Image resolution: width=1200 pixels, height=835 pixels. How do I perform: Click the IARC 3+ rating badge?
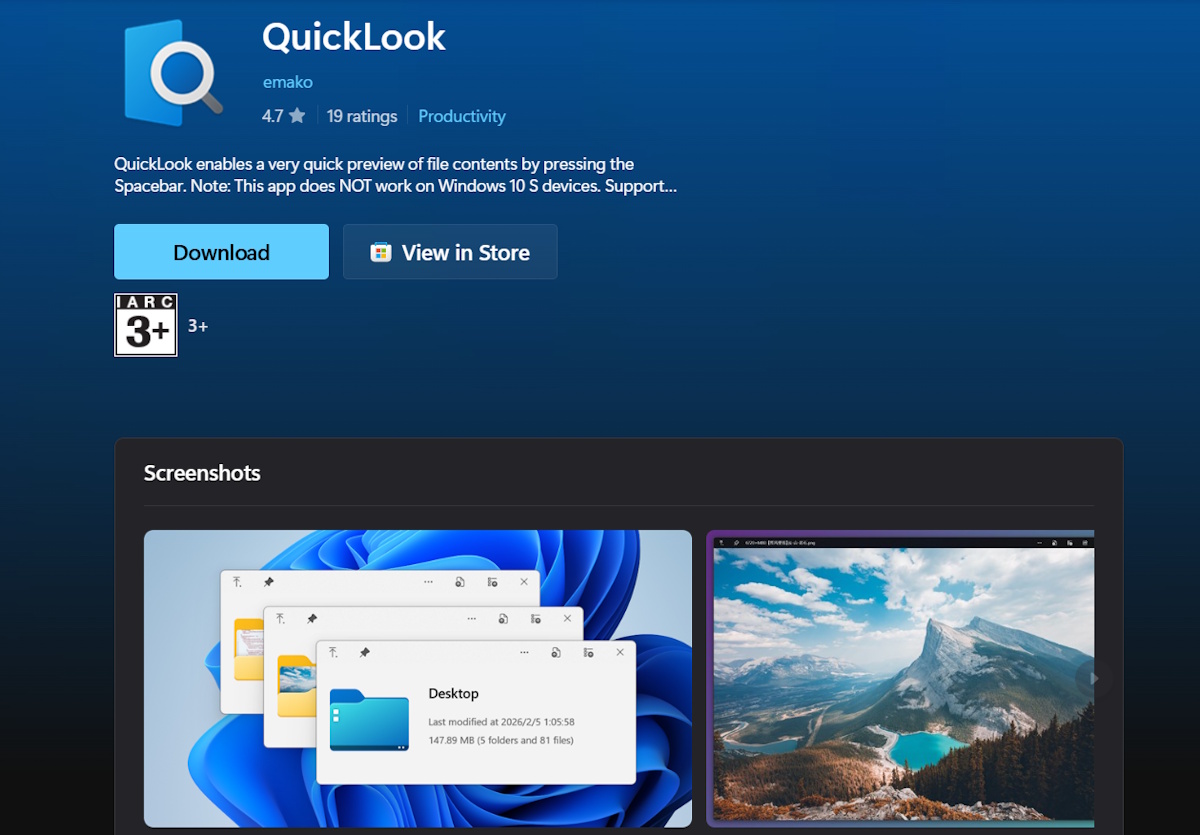click(146, 325)
